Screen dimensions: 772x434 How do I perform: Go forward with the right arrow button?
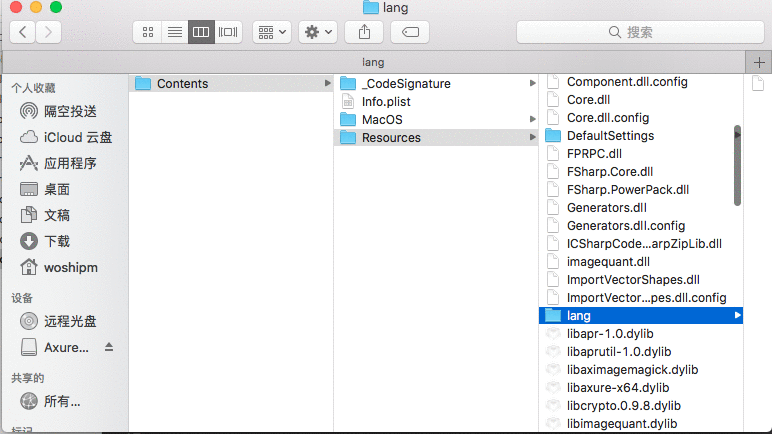pos(48,33)
